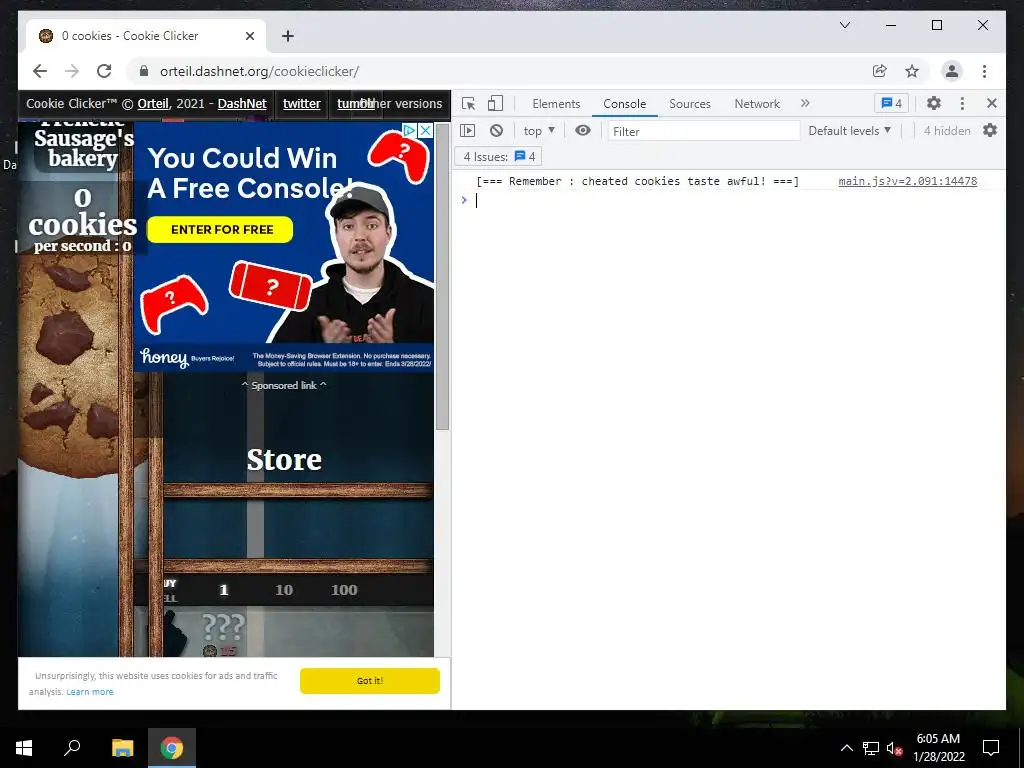Go forward in Chrome
The image size is (1024, 768).
click(x=72, y=71)
